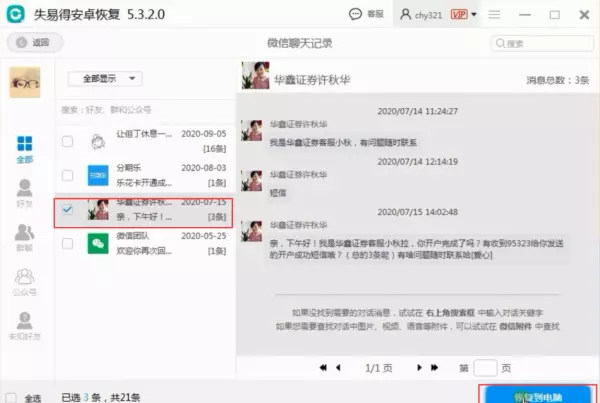
Task: Click the profile avatar with glasses
Action: tap(25, 82)
